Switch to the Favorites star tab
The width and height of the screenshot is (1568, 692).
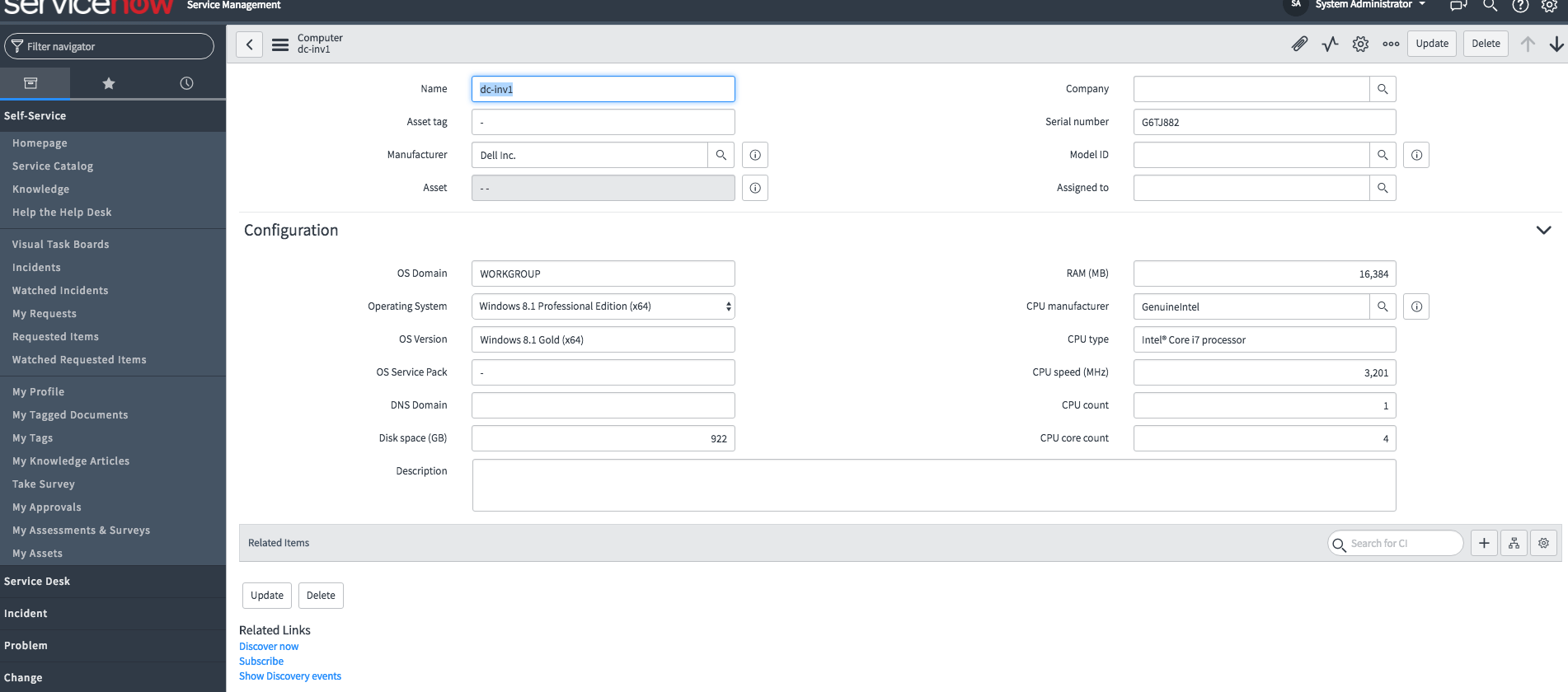coord(108,83)
